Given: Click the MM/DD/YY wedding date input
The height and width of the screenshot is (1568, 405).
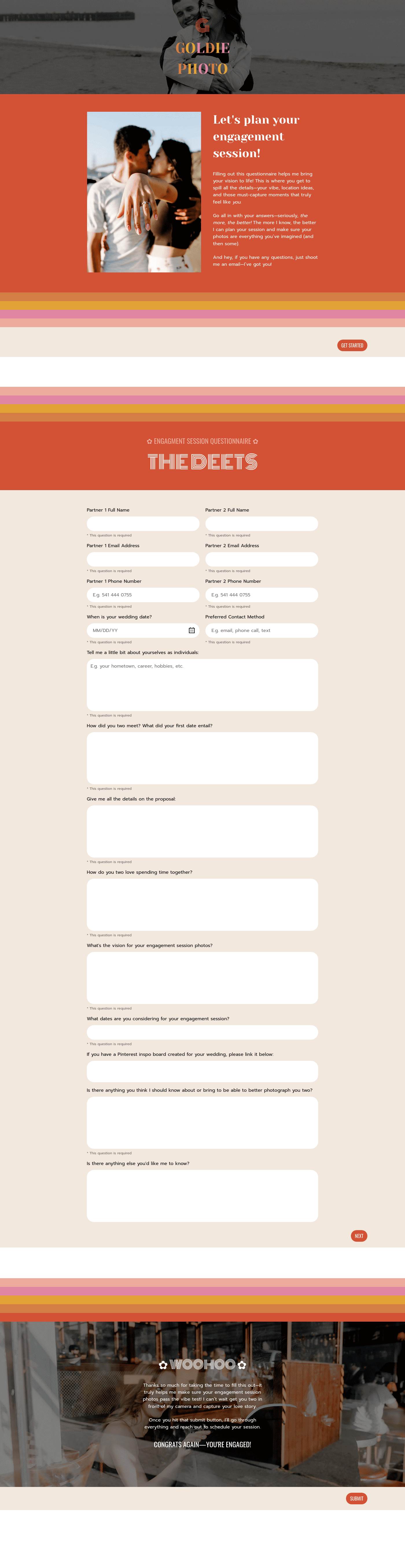Looking at the screenshot, I should (137, 631).
